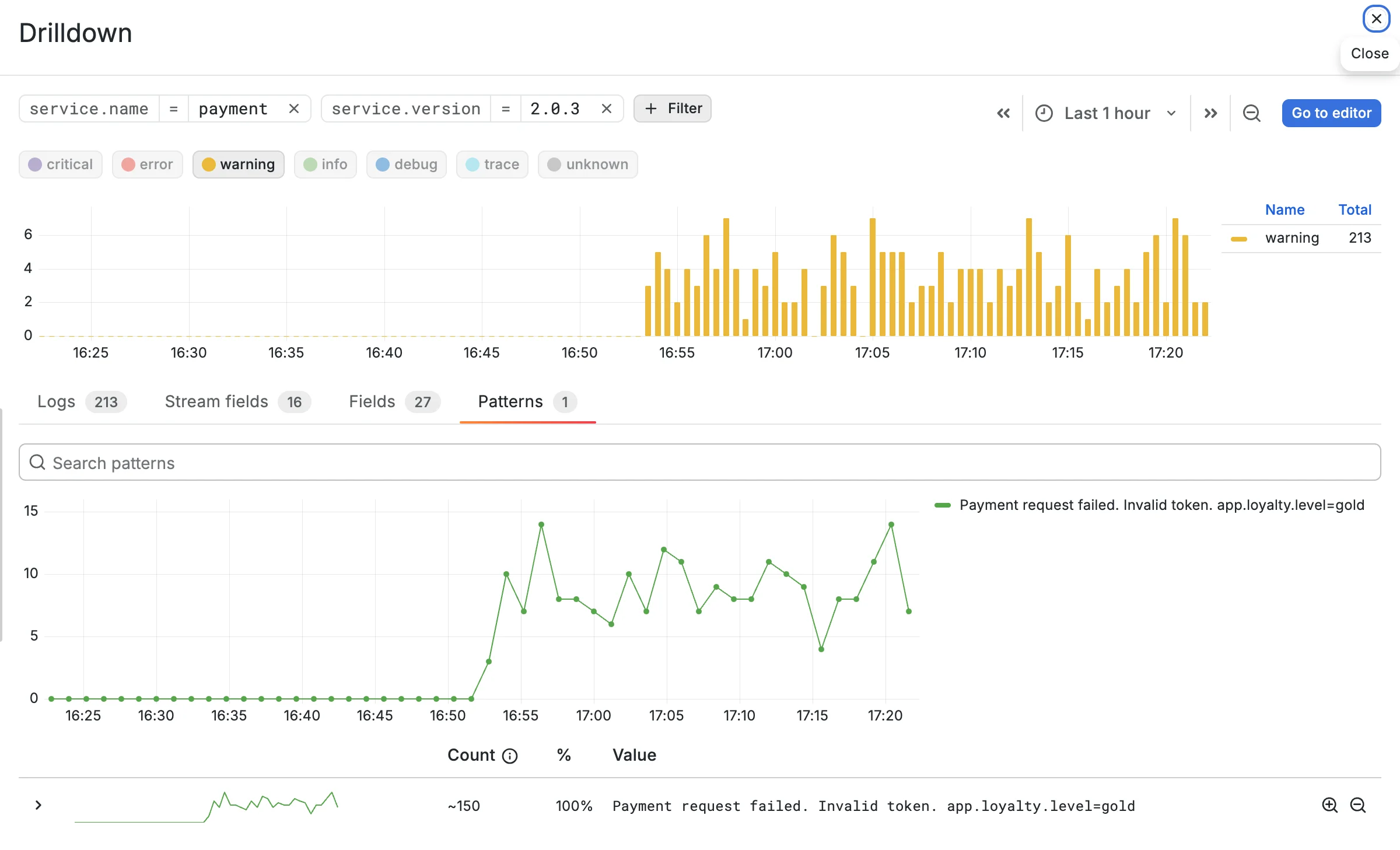Screen dimensions: 1400x850
Task: Exclude pattern with zoom-out magnifier icon
Action: (1358, 806)
